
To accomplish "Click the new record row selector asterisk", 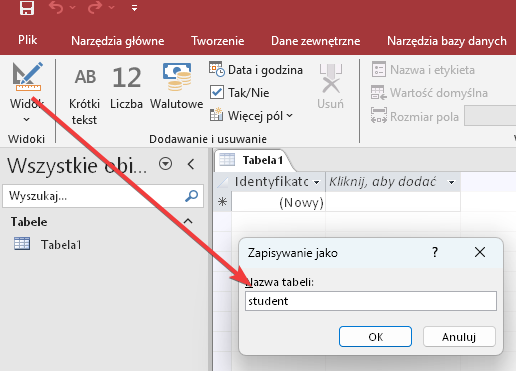I will (x=223, y=202).
